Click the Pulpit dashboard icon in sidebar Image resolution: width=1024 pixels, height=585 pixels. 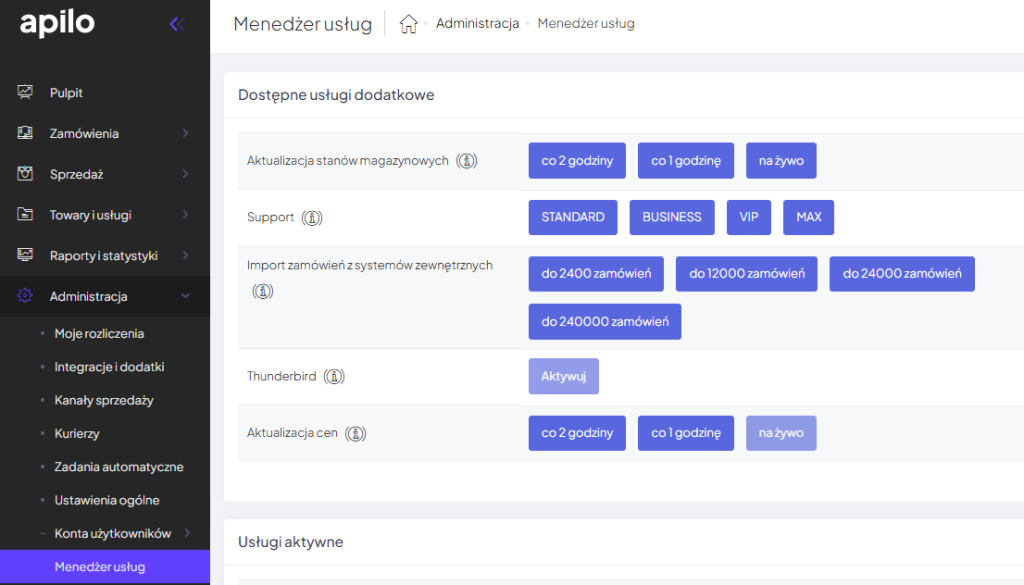[26, 93]
